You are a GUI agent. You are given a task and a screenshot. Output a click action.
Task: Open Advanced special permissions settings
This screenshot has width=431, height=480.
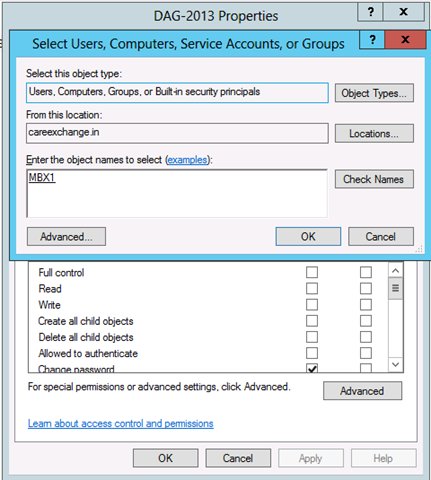(x=362, y=391)
